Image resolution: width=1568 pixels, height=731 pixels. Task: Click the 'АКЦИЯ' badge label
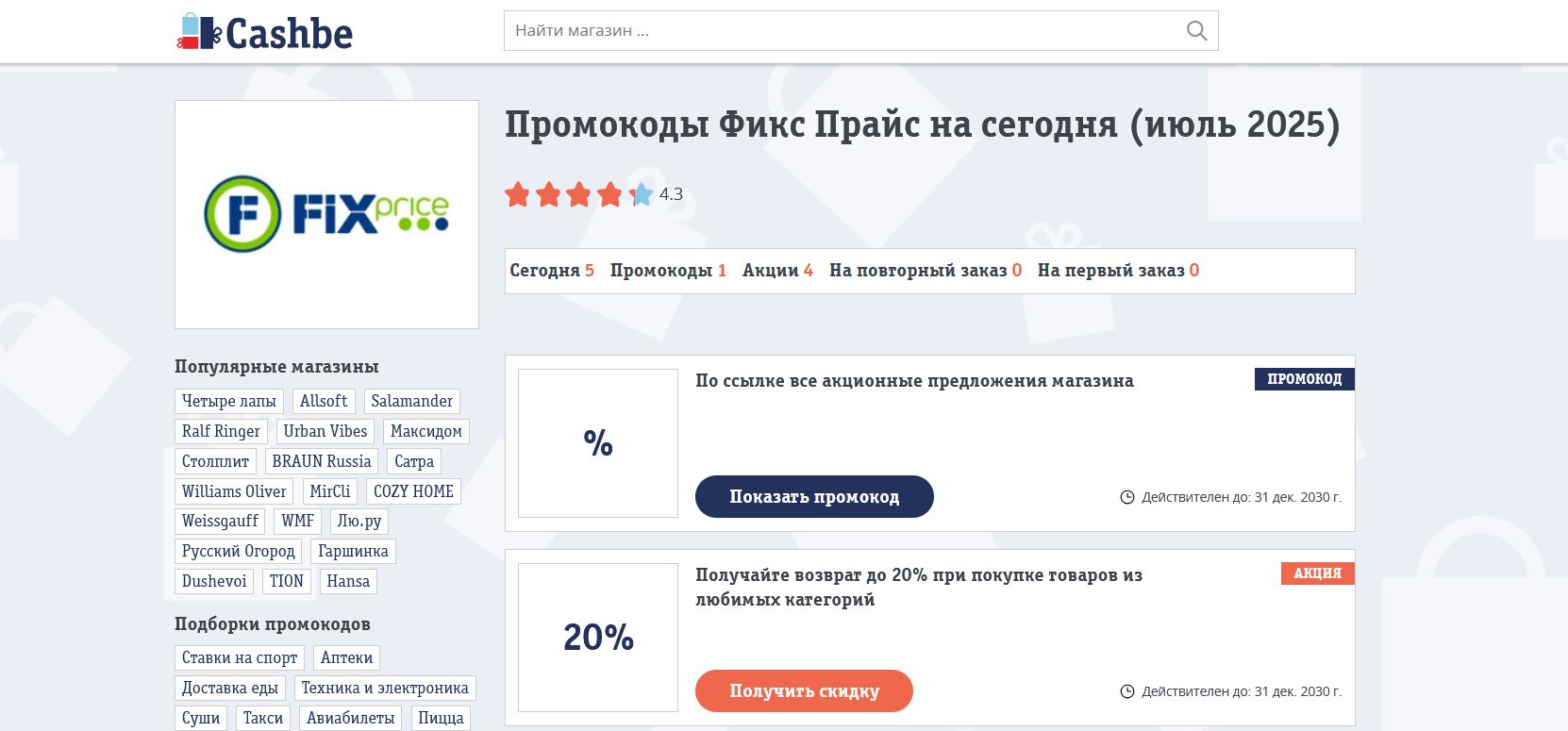(x=1318, y=573)
